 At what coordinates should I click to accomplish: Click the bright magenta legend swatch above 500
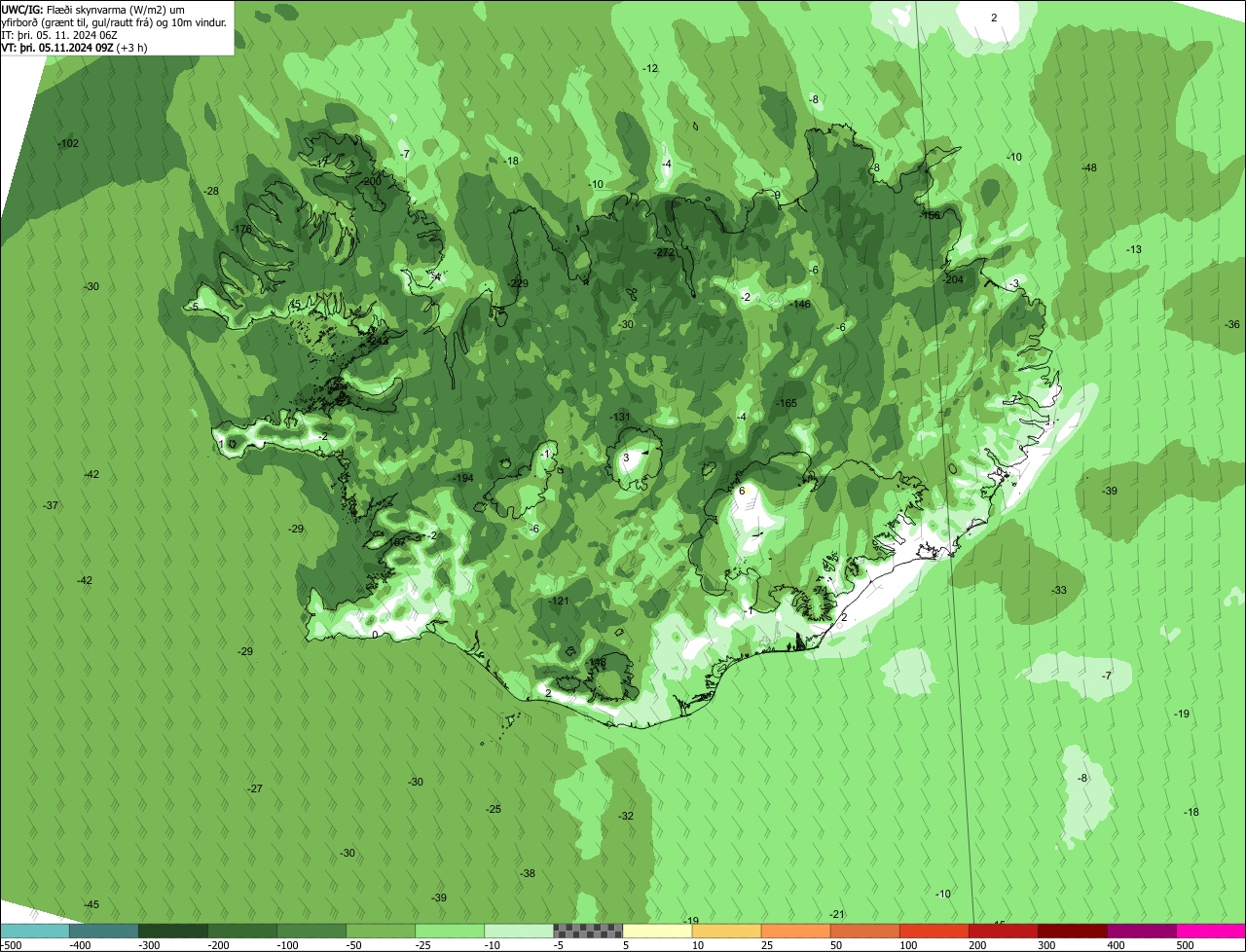tap(1211, 931)
